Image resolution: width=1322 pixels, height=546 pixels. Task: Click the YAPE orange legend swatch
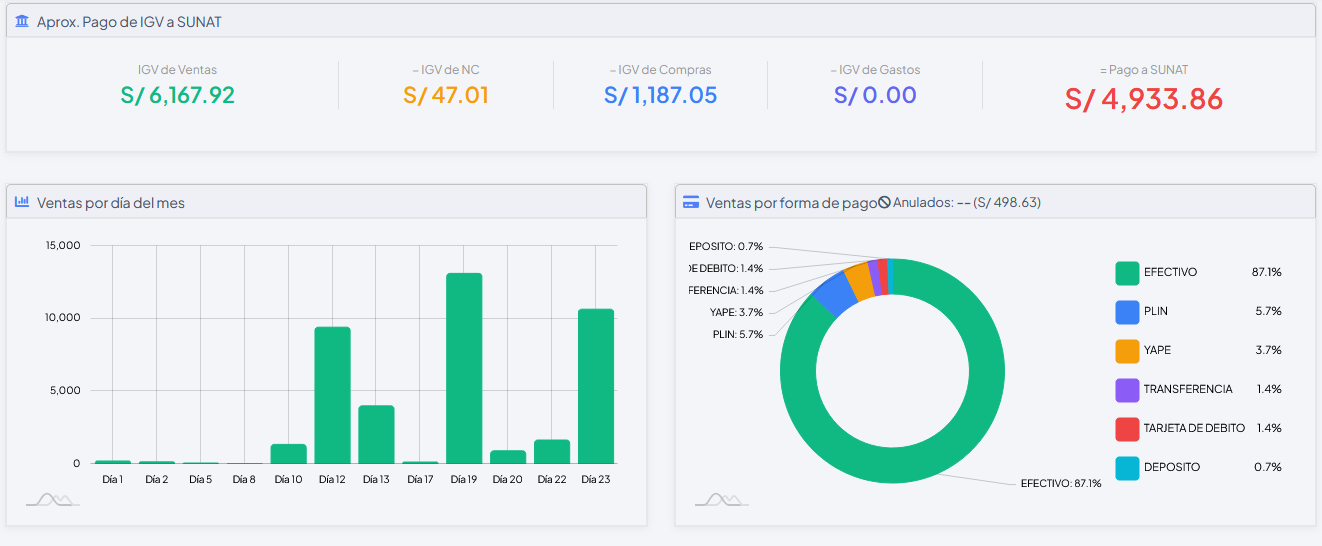(x=1127, y=351)
